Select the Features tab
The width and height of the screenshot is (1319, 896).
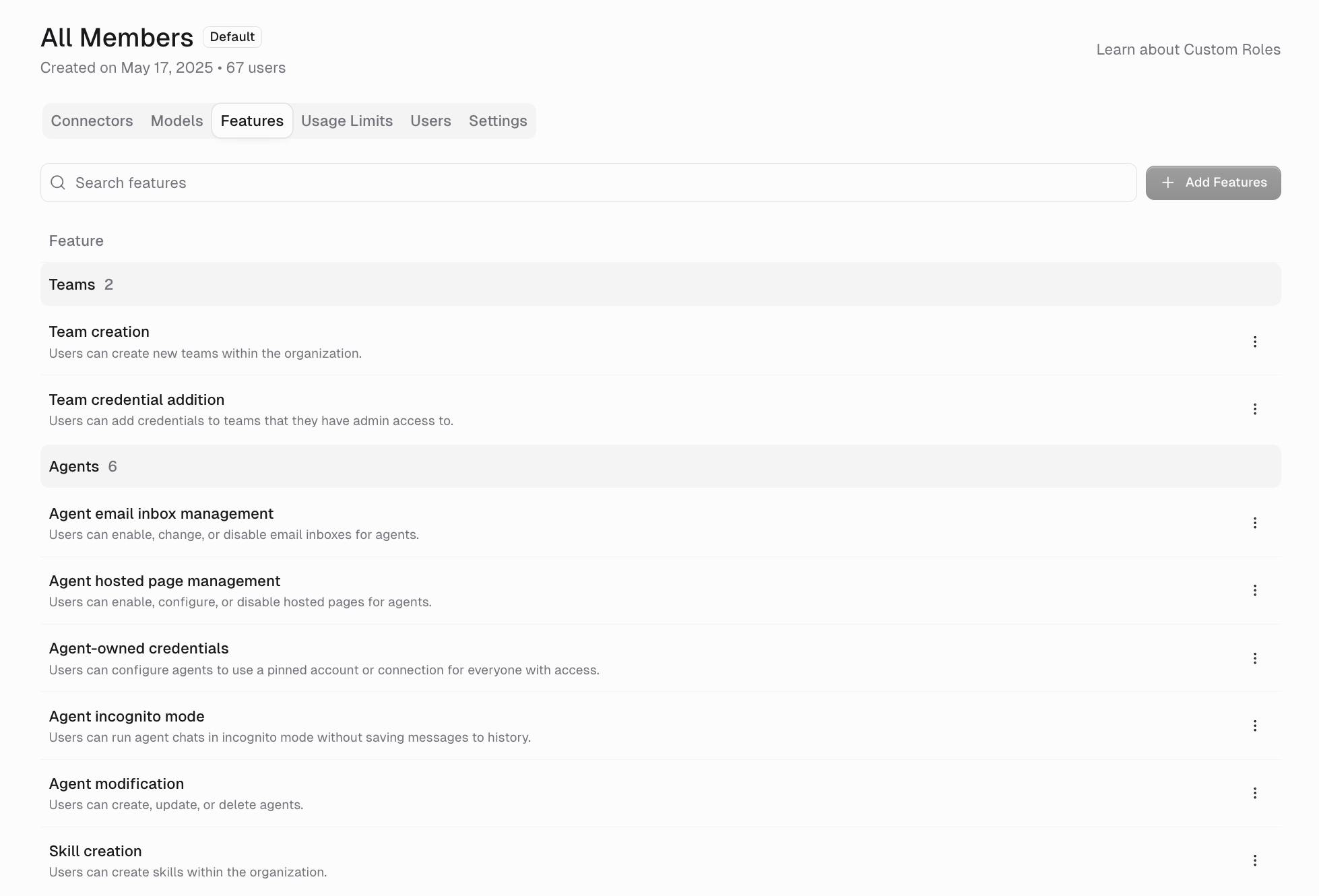[252, 121]
